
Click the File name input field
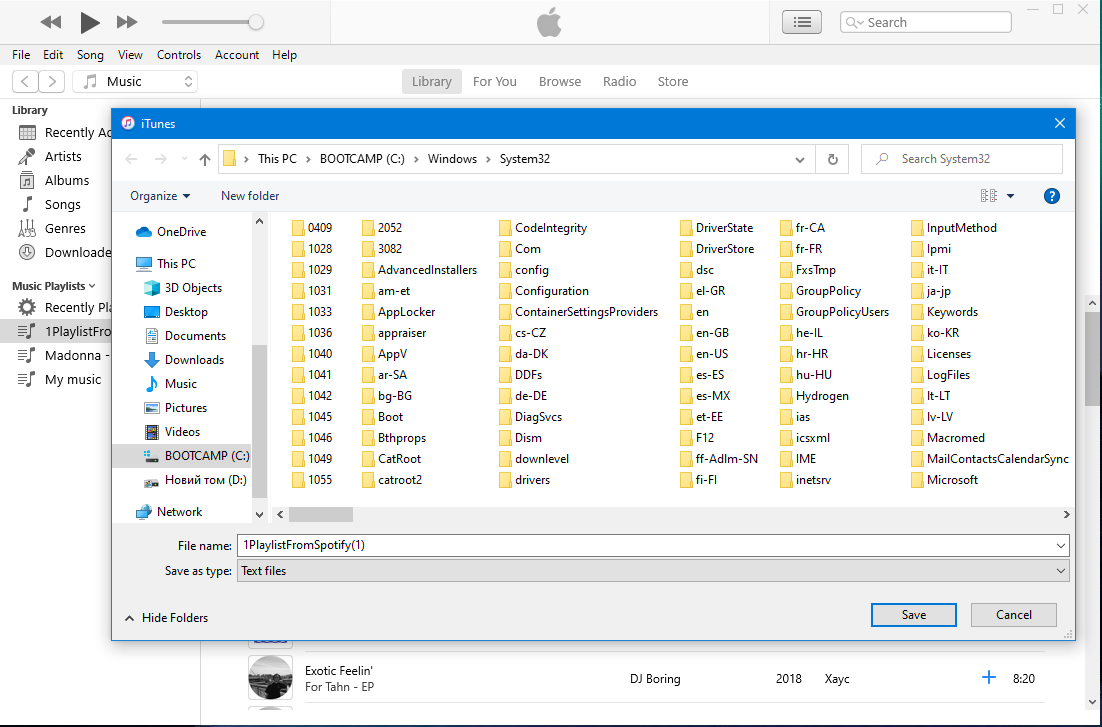(x=653, y=546)
